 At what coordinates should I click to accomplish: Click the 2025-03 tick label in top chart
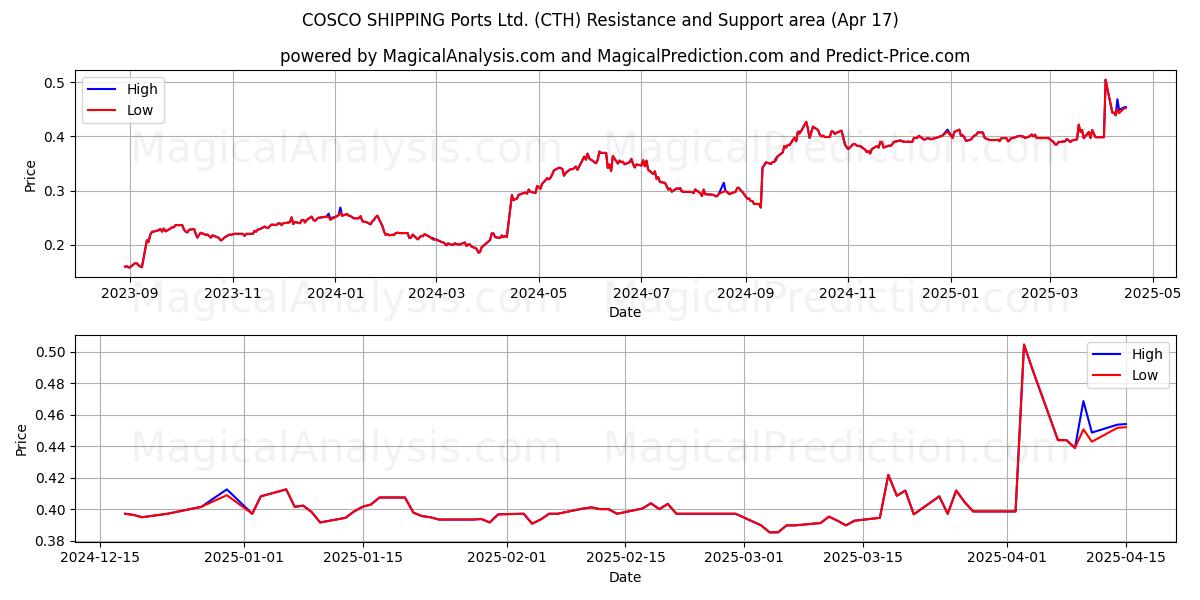tap(1050, 295)
